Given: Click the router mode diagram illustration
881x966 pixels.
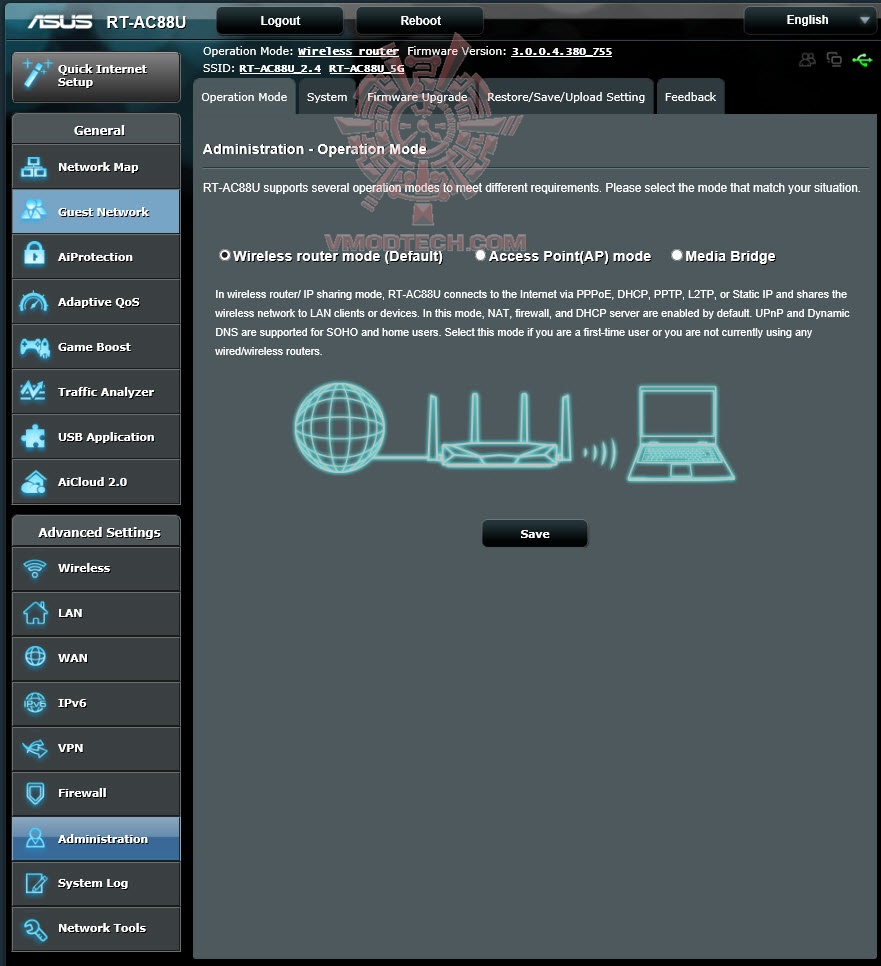Looking at the screenshot, I should pos(514,433).
